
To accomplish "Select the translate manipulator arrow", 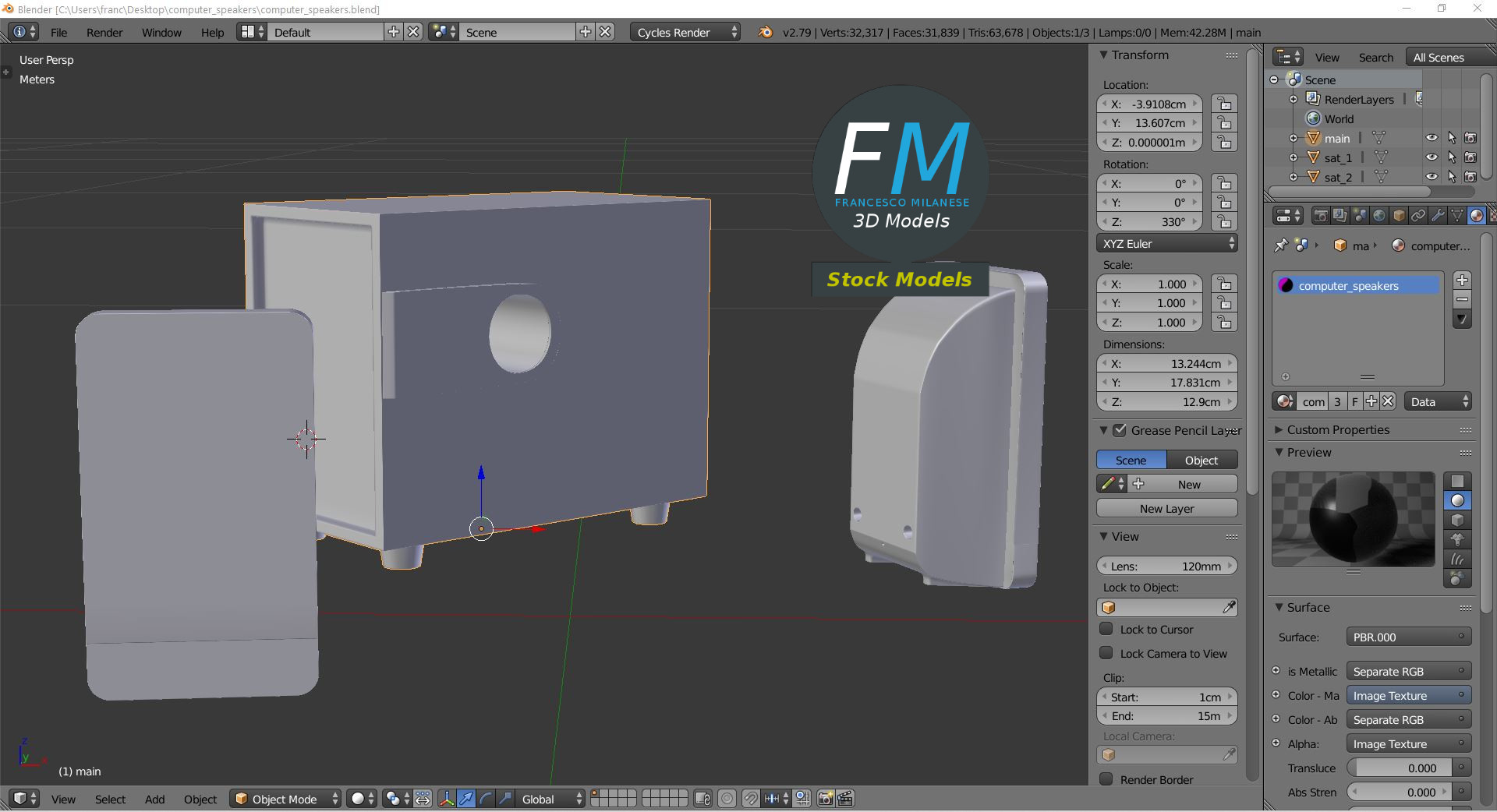I will [x=466, y=799].
